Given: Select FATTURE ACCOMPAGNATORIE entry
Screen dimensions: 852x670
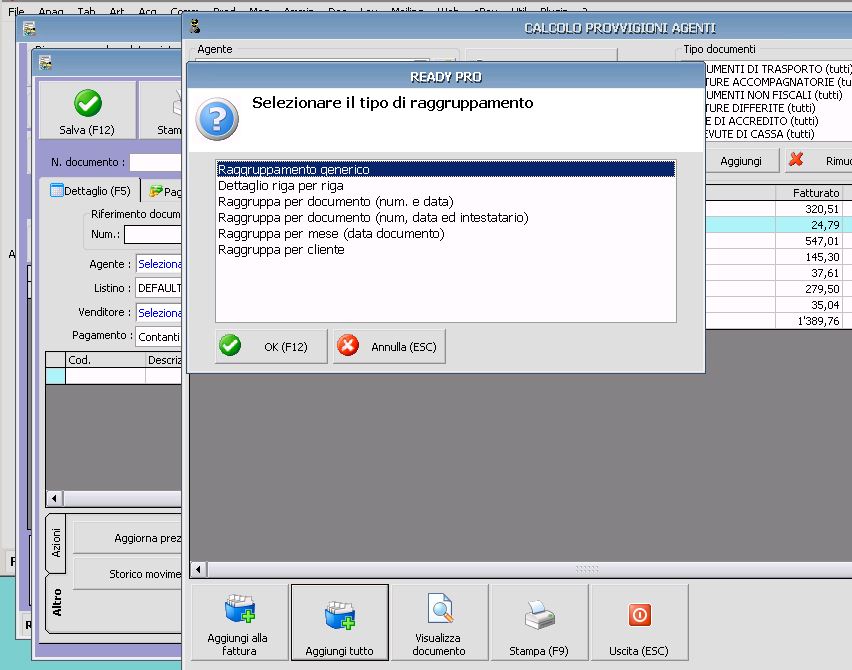Looking at the screenshot, I should (x=778, y=82).
